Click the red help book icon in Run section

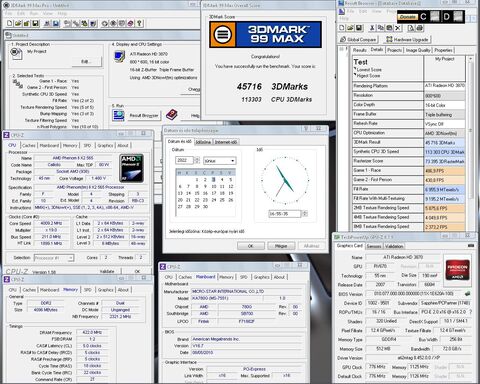172,115
